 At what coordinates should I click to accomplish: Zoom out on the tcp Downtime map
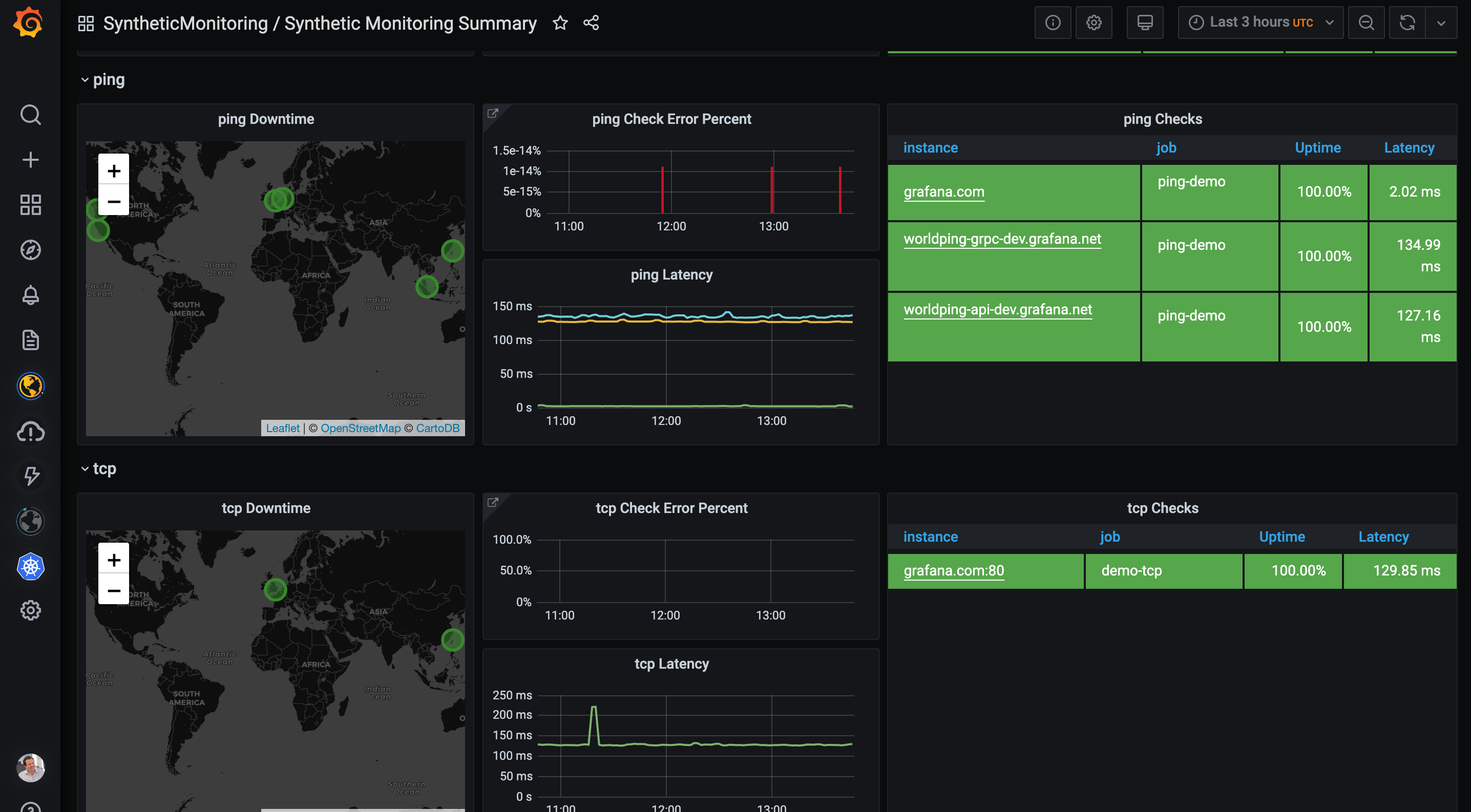[x=114, y=591]
